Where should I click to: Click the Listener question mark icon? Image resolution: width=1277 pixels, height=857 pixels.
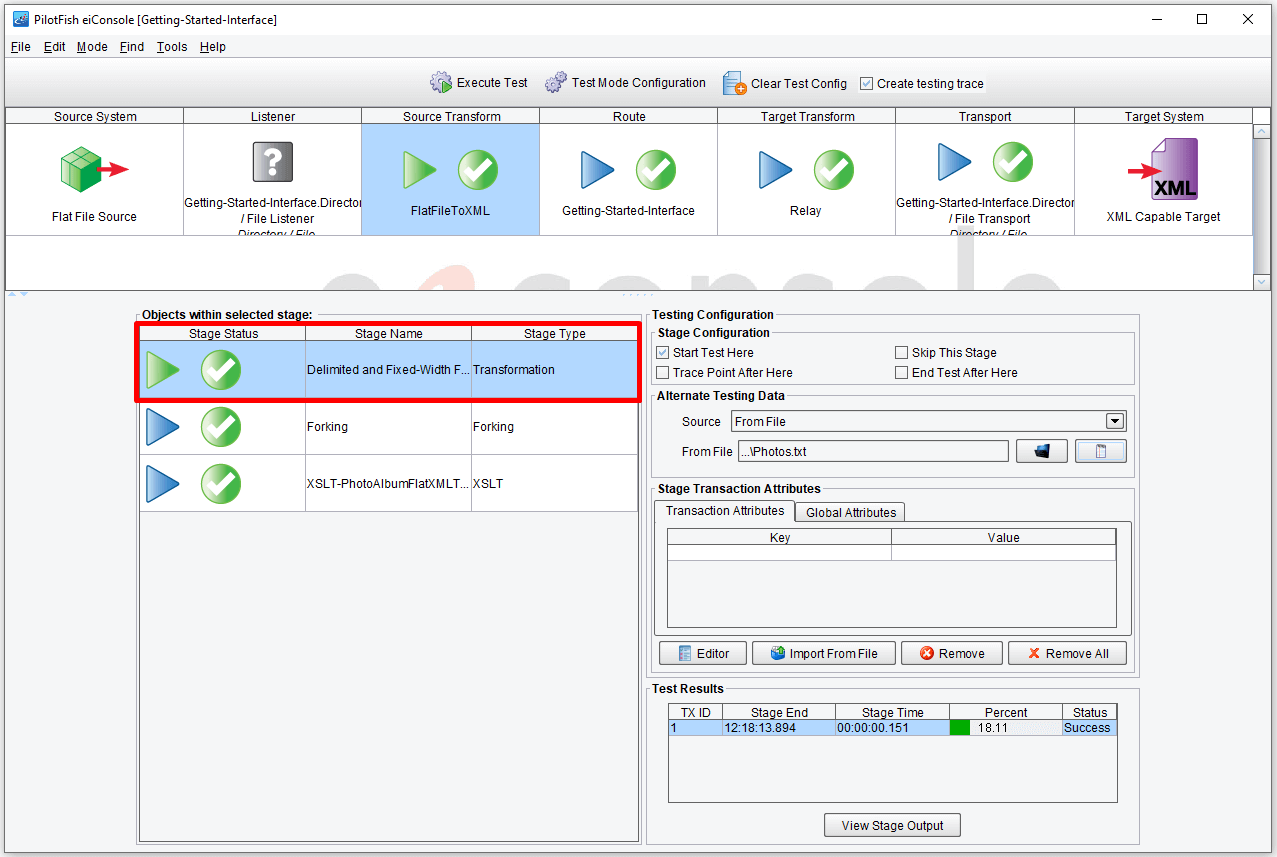coord(273,161)
